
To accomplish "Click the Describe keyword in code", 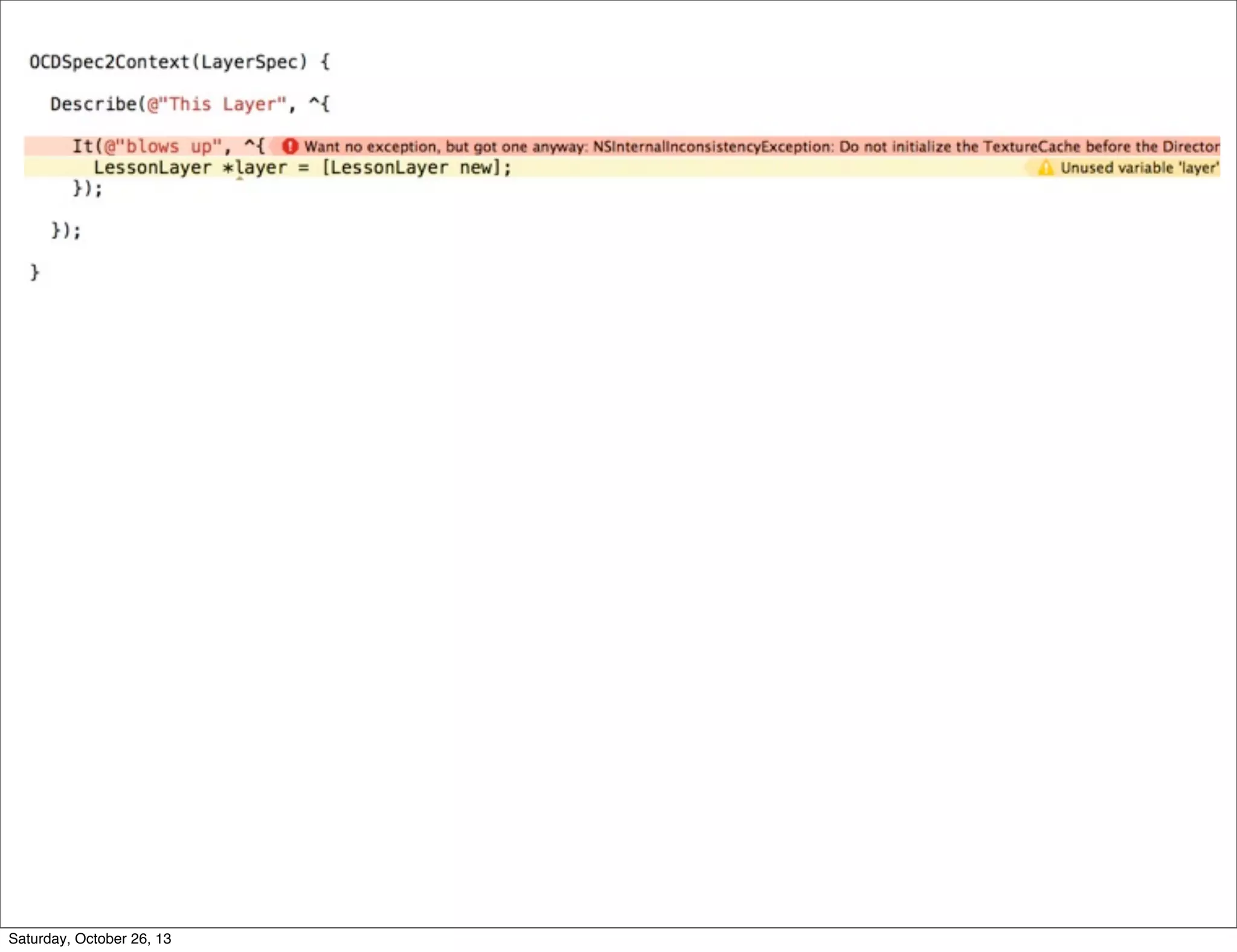I will tap(94, 104).
